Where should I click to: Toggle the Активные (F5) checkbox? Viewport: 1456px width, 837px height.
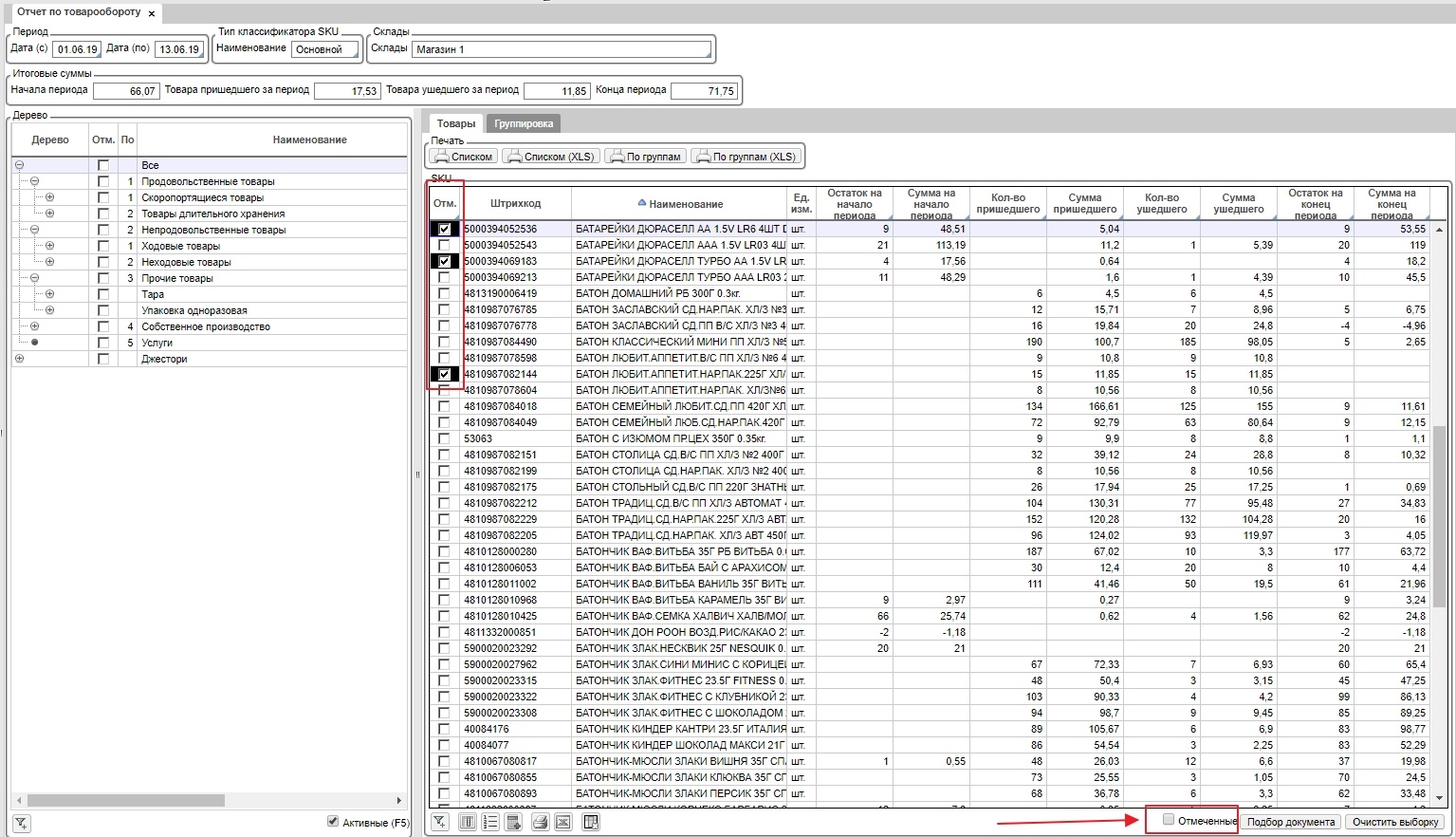(x=333, y=822)
